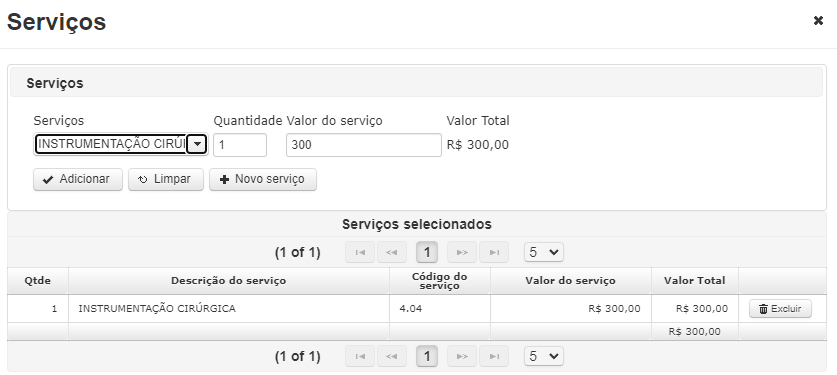This screenshot has height=375, width=837.
Task: Go to last page in bottom paginator
Action: tap(494, 356)
